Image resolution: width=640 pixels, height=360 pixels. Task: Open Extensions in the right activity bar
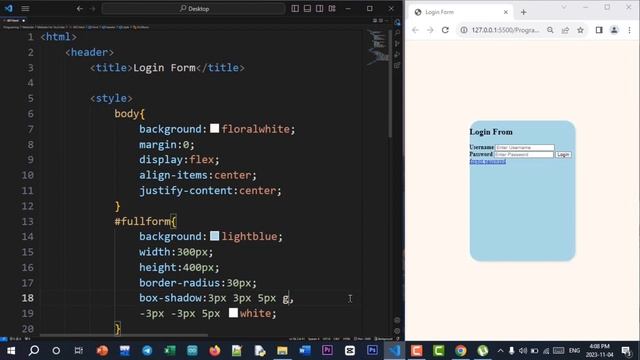click(398, 65)
